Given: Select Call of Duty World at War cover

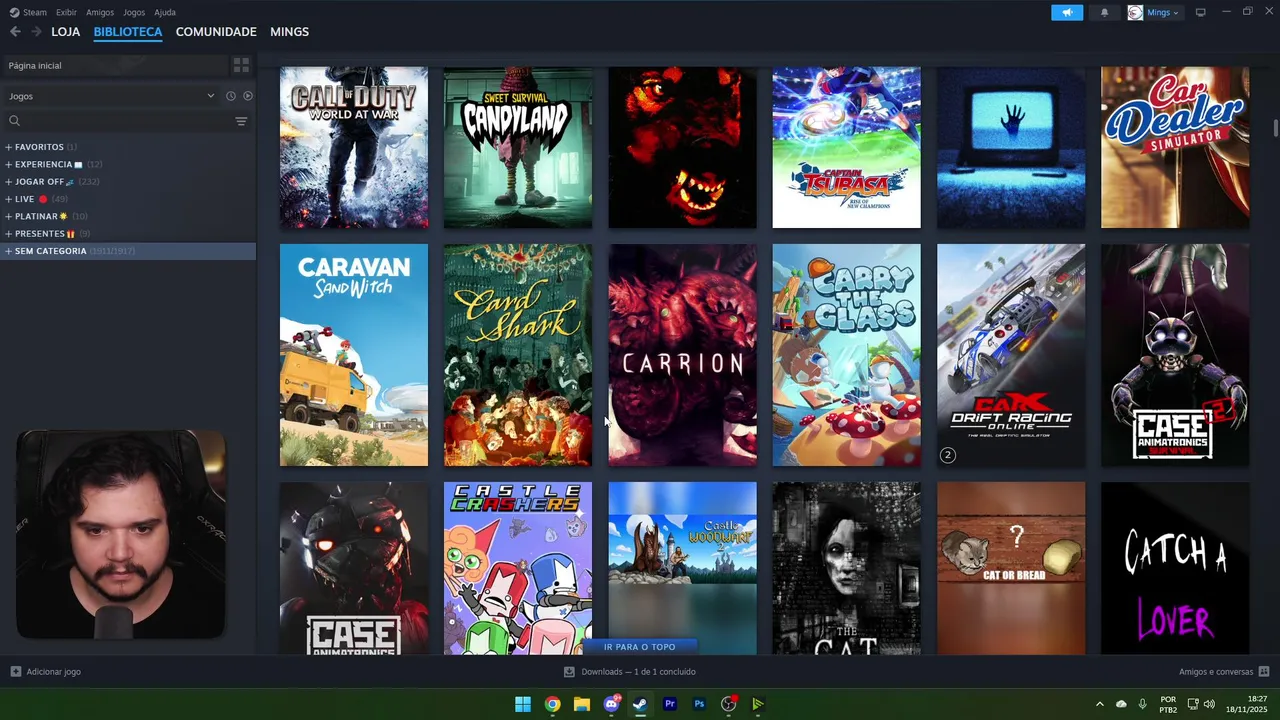Looking at the screenshot, I should point(354,147).
